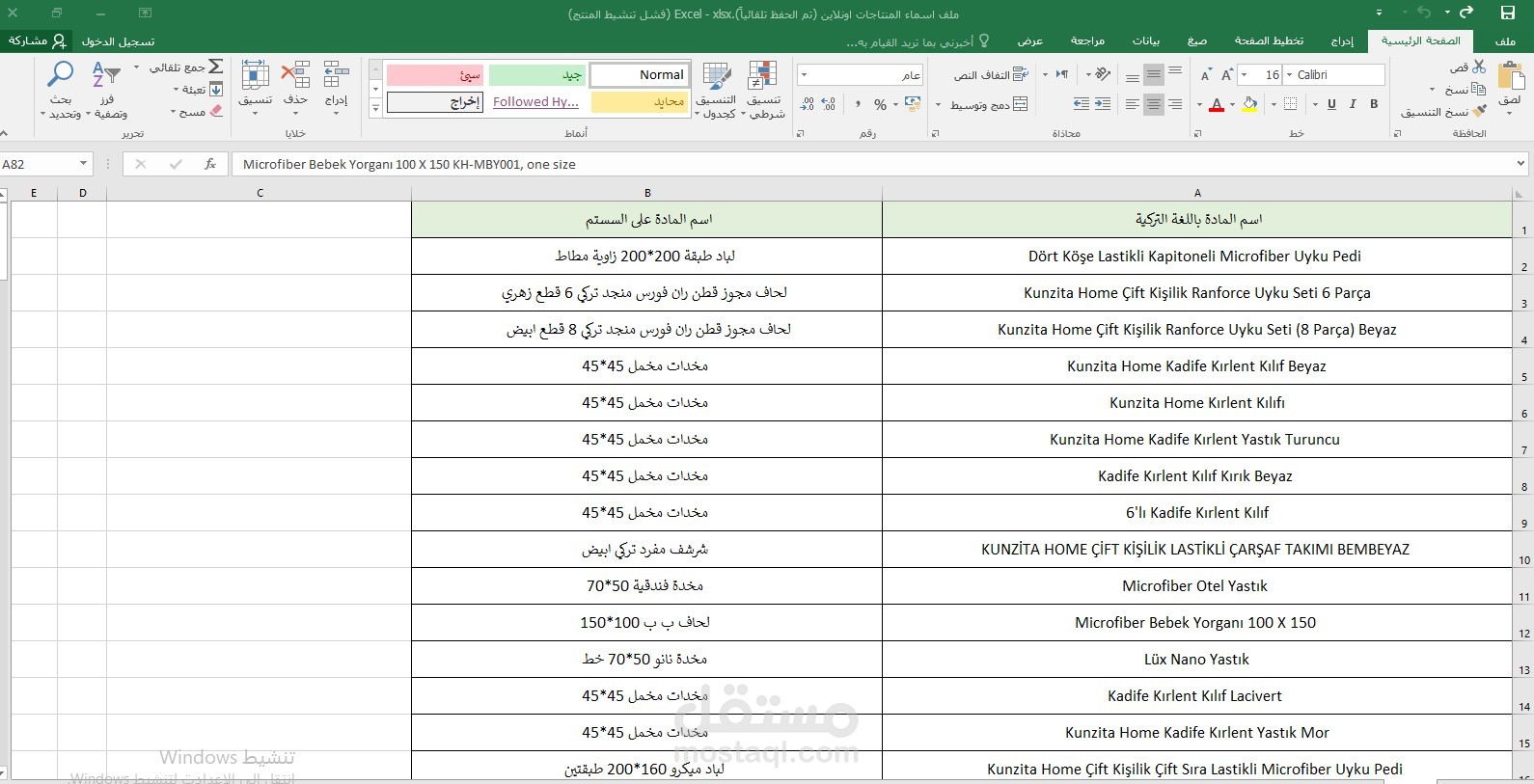Open Conditional Formatting (تنسيق شرطي)
The width and height of the screenshot is (1534, 784).
click(763, 89)
